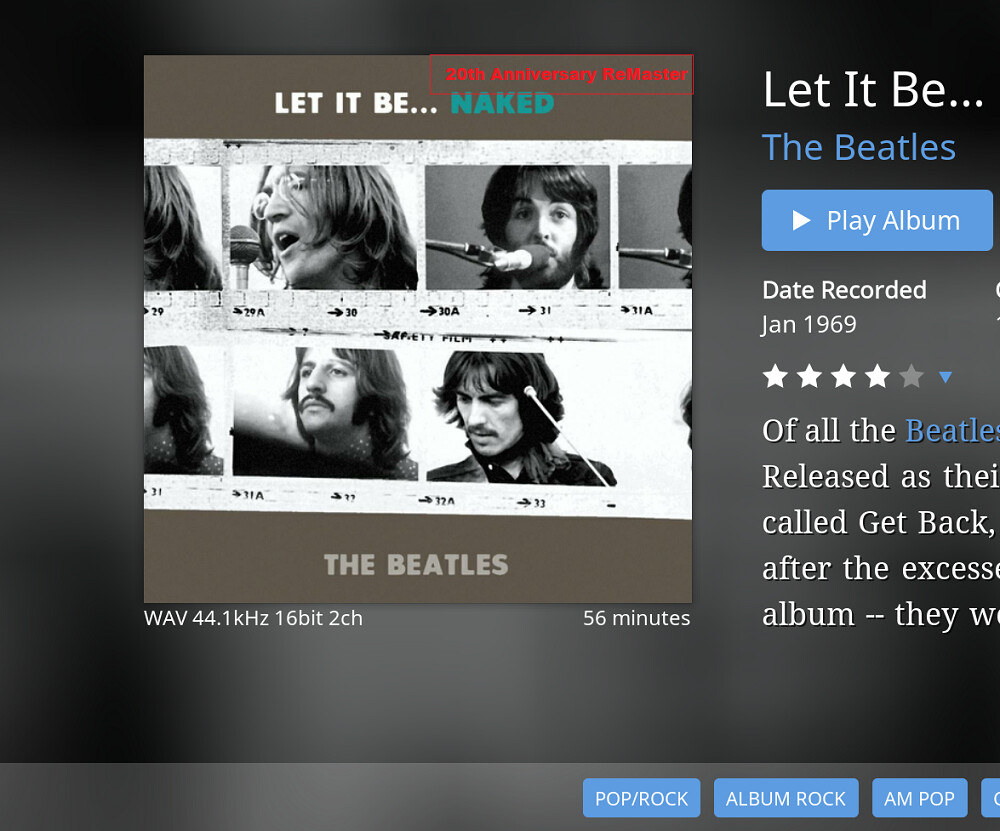Rate the album one star
The image size is (1000, 831).
775,376
